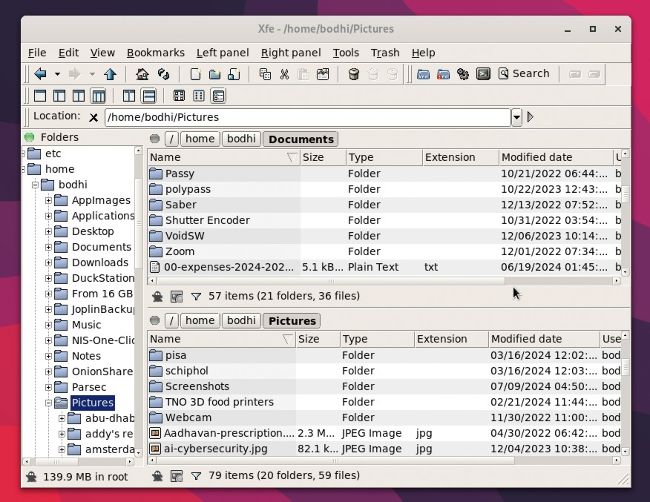Image resolution: width=650 pixels, height=502 pixels.
Task: Click the Cut scissors icon in toolbar
Action: tap(285, 74)
